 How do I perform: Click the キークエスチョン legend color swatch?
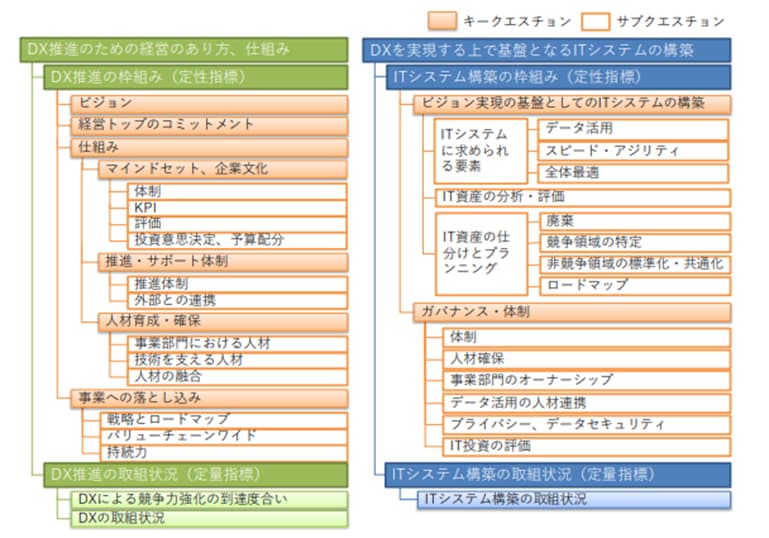tap(442, 20)
